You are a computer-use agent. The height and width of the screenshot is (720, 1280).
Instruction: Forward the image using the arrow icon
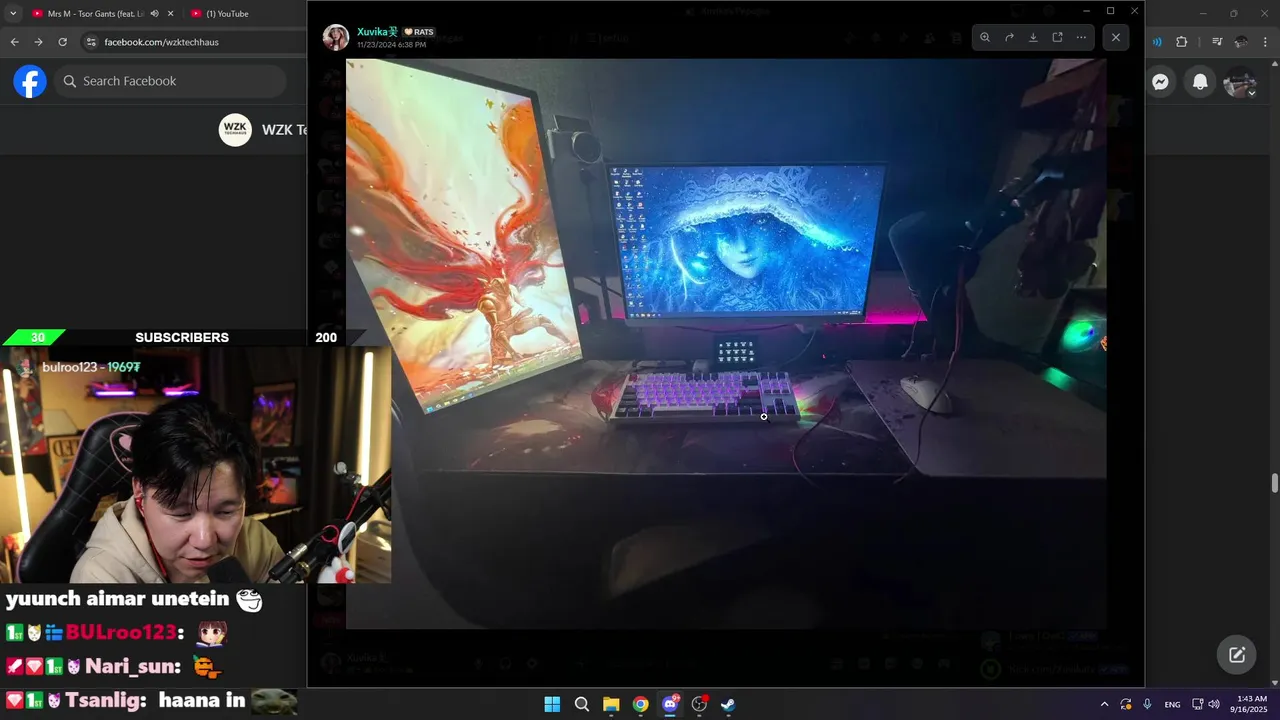pyautogui.click(x=1009, y=37)
